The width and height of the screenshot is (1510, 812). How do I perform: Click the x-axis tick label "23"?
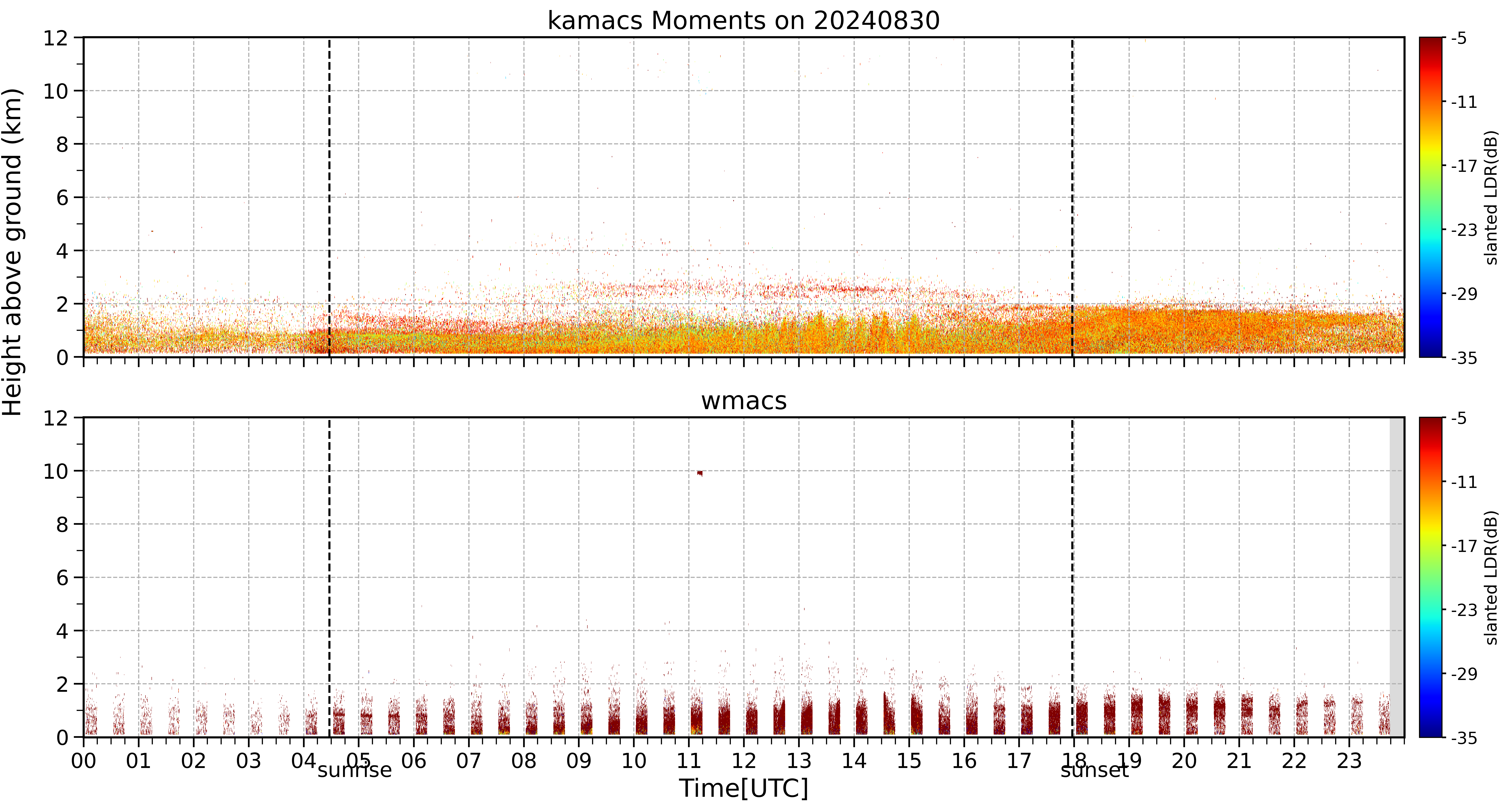coord(1349,761)
